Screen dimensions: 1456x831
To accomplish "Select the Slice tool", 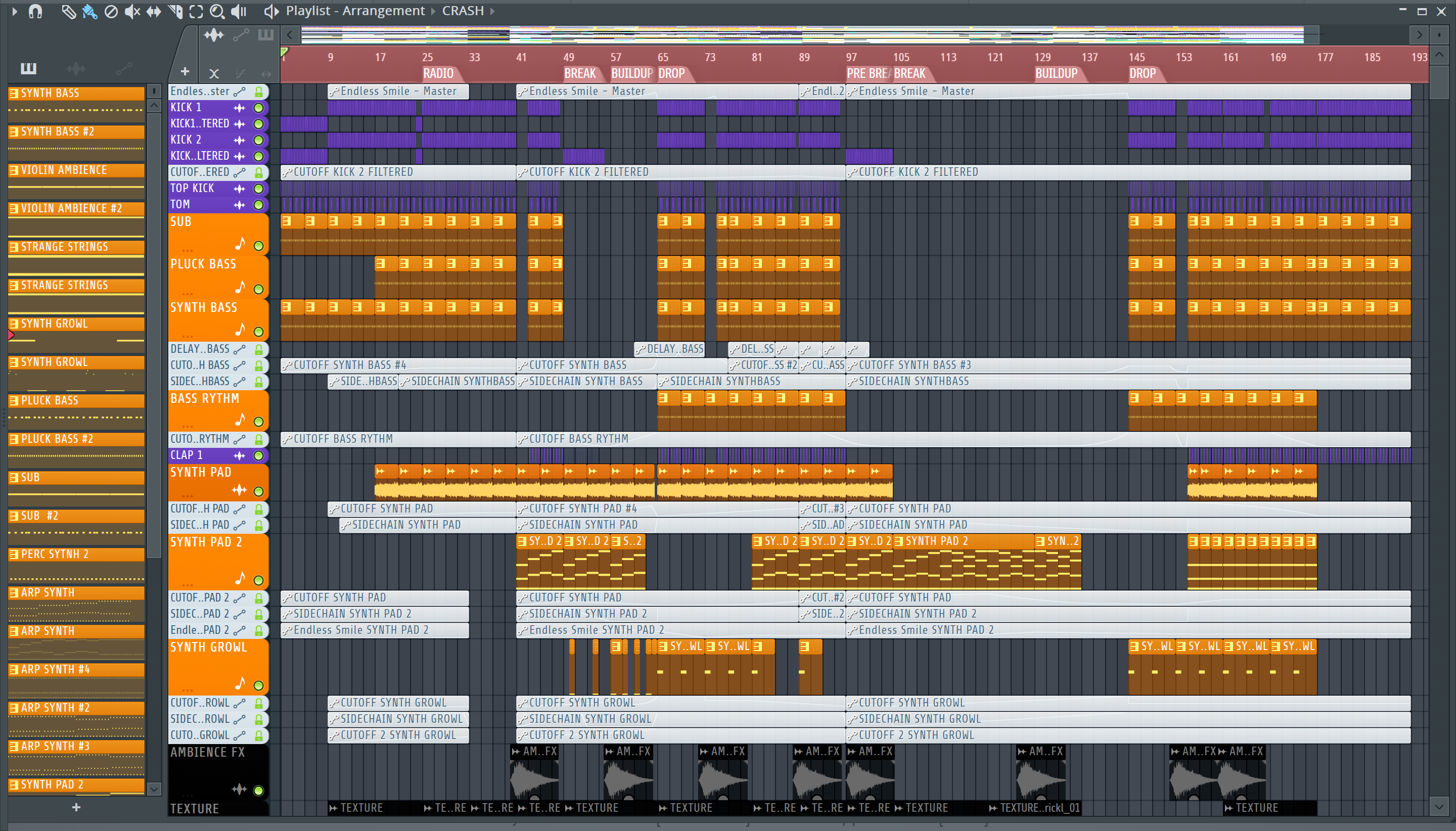I will click(x=175, y=12).
